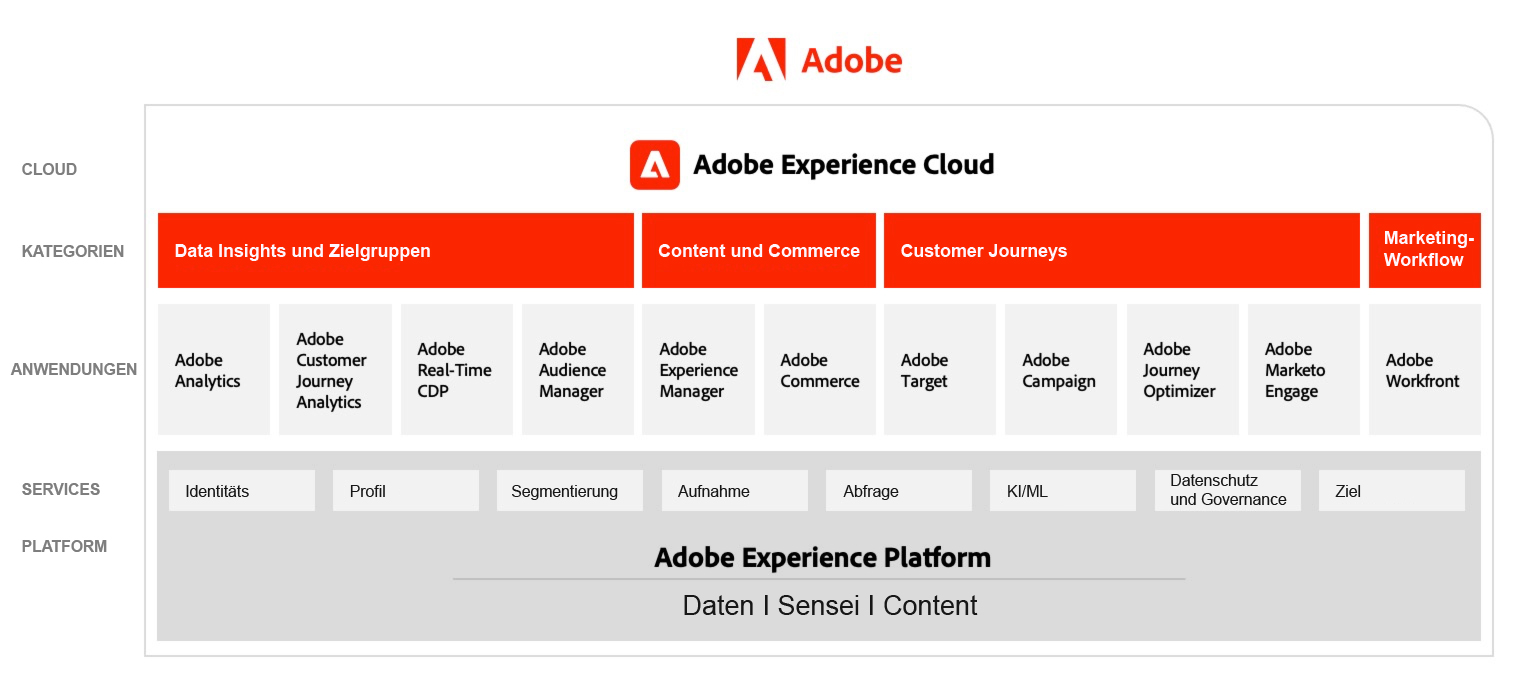Open the Adobe Campaign tile
The height and width of the screenshot is (685, 1513).
(x=1061, y=370)
